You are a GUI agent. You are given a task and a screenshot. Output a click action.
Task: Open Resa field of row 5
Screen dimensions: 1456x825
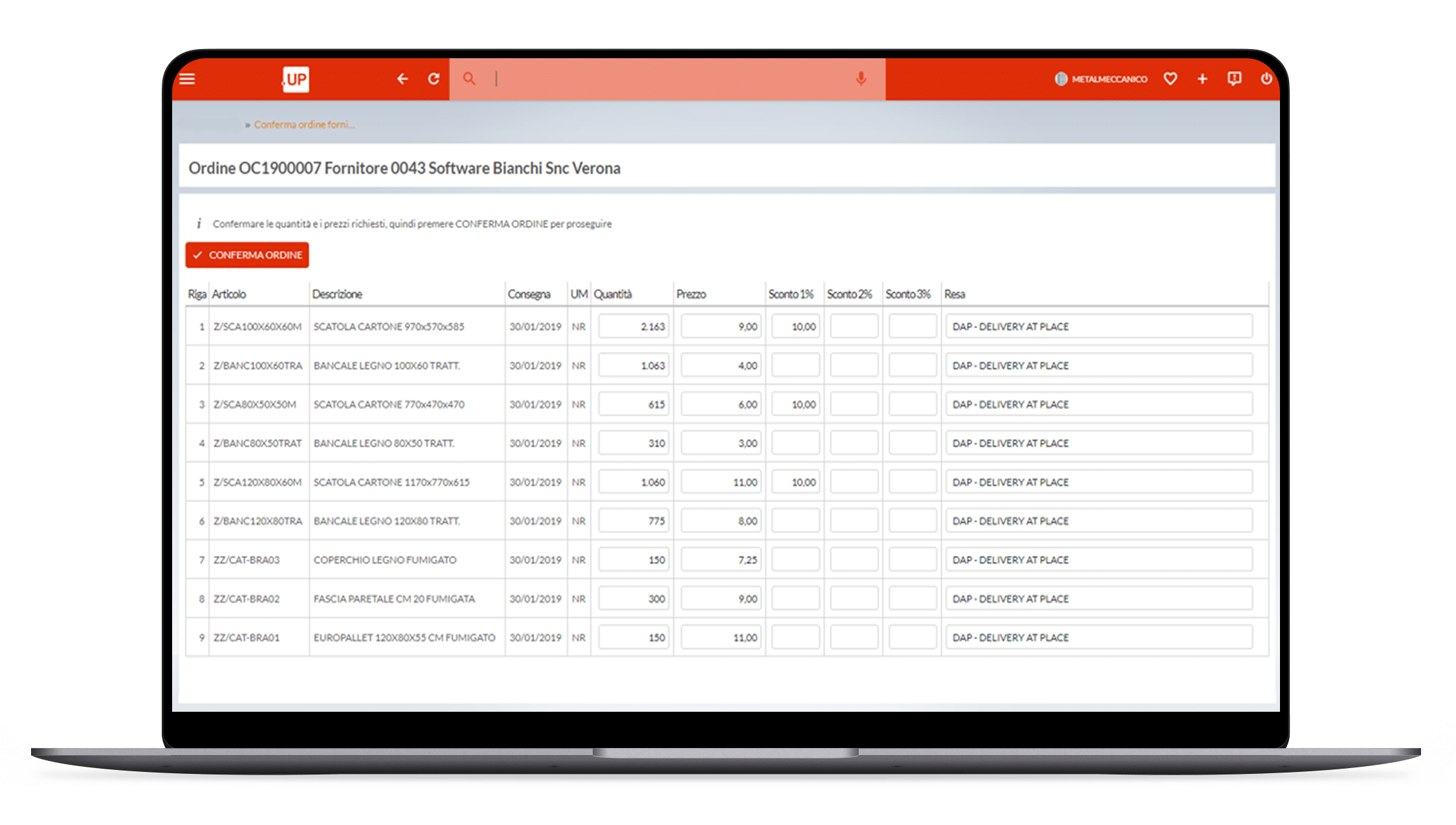[x=1098, y=482]
